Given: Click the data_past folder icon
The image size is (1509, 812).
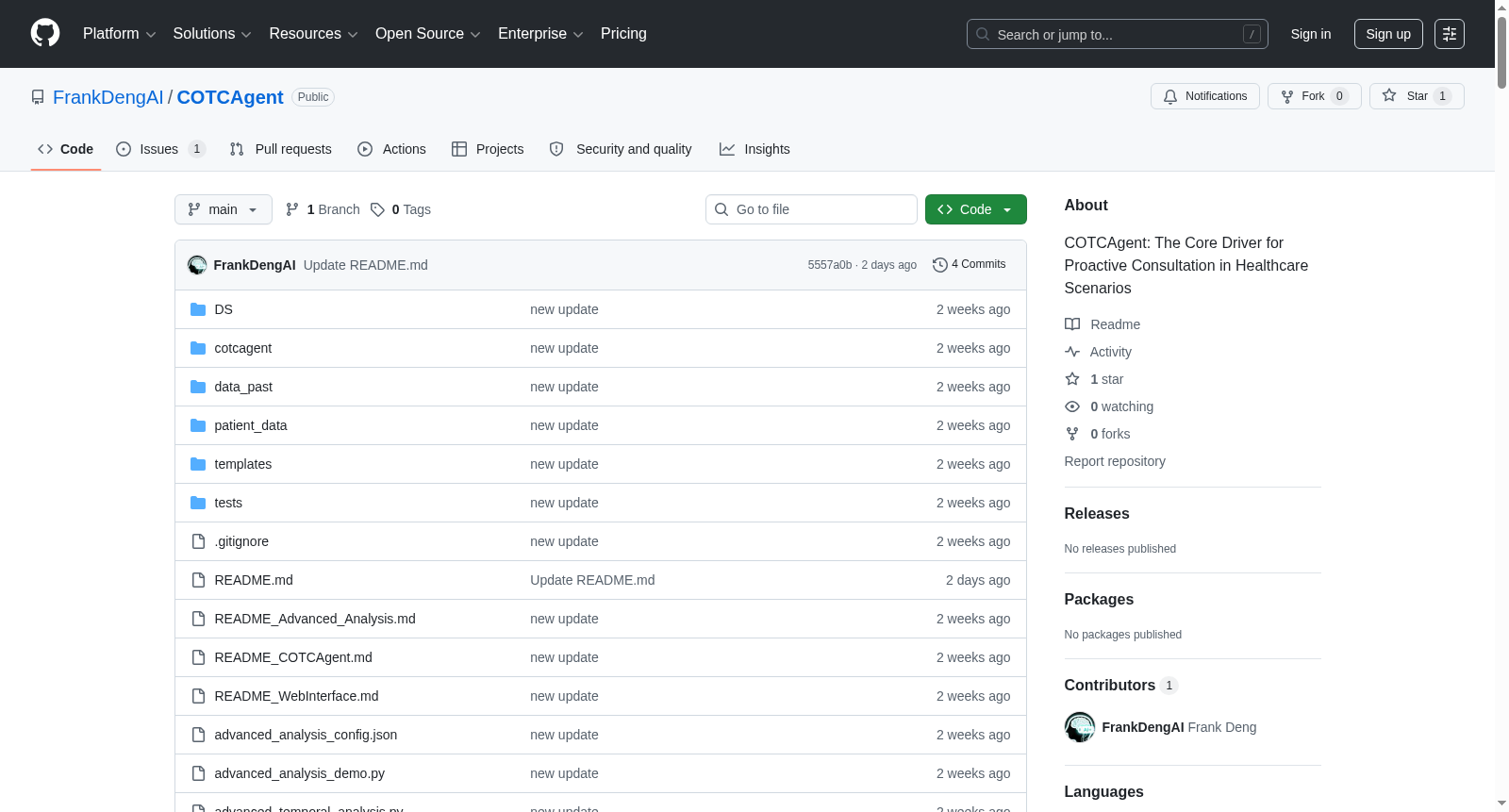Looking at the screenshot, I should point(198,387).
